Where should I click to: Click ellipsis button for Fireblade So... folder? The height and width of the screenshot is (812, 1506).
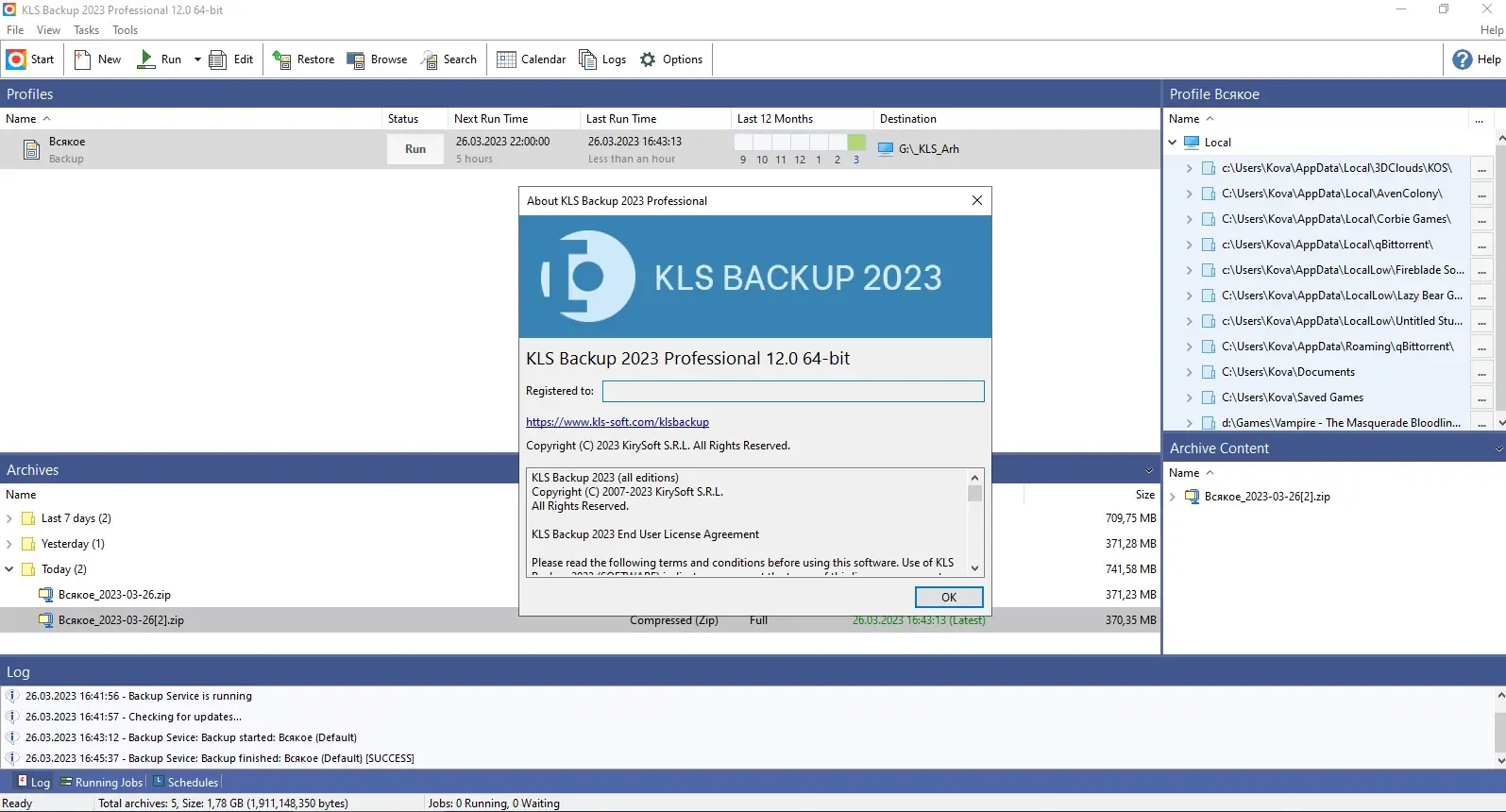click(1481, 271)
